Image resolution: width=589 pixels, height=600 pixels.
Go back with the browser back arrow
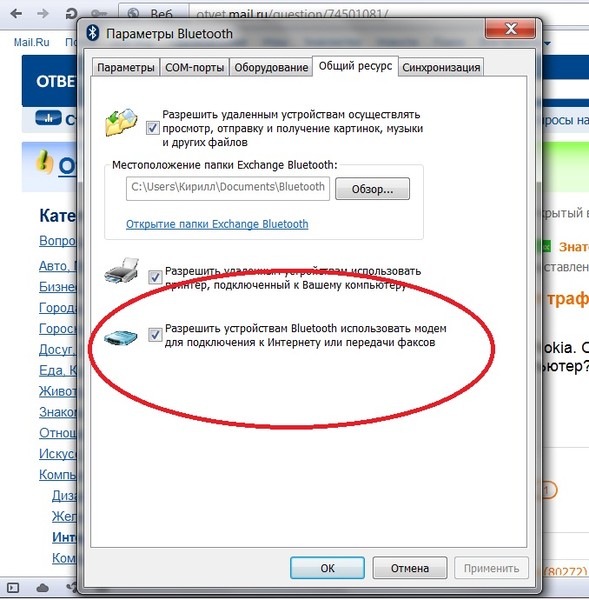(16, 14)
